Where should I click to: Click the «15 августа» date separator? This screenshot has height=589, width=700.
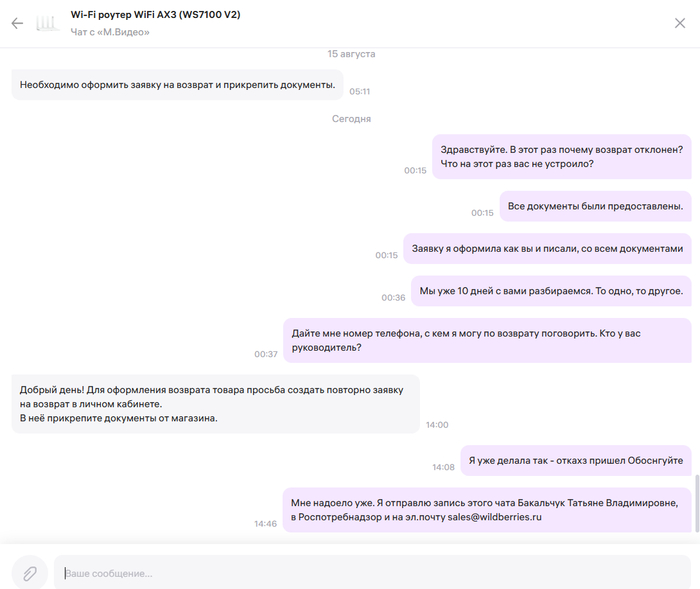tap(351, 53)
